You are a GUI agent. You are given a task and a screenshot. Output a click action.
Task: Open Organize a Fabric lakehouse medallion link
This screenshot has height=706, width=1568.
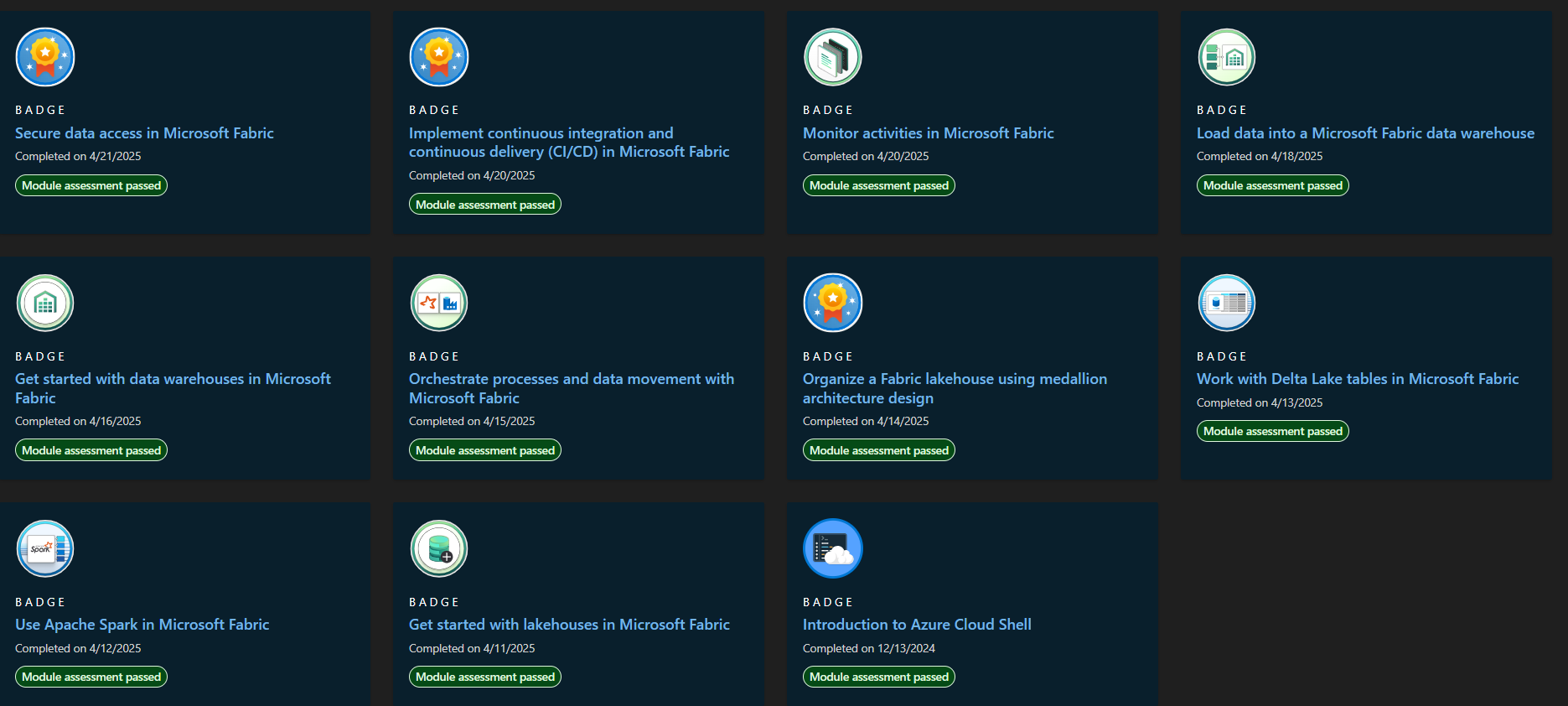[x=955, y=388]
